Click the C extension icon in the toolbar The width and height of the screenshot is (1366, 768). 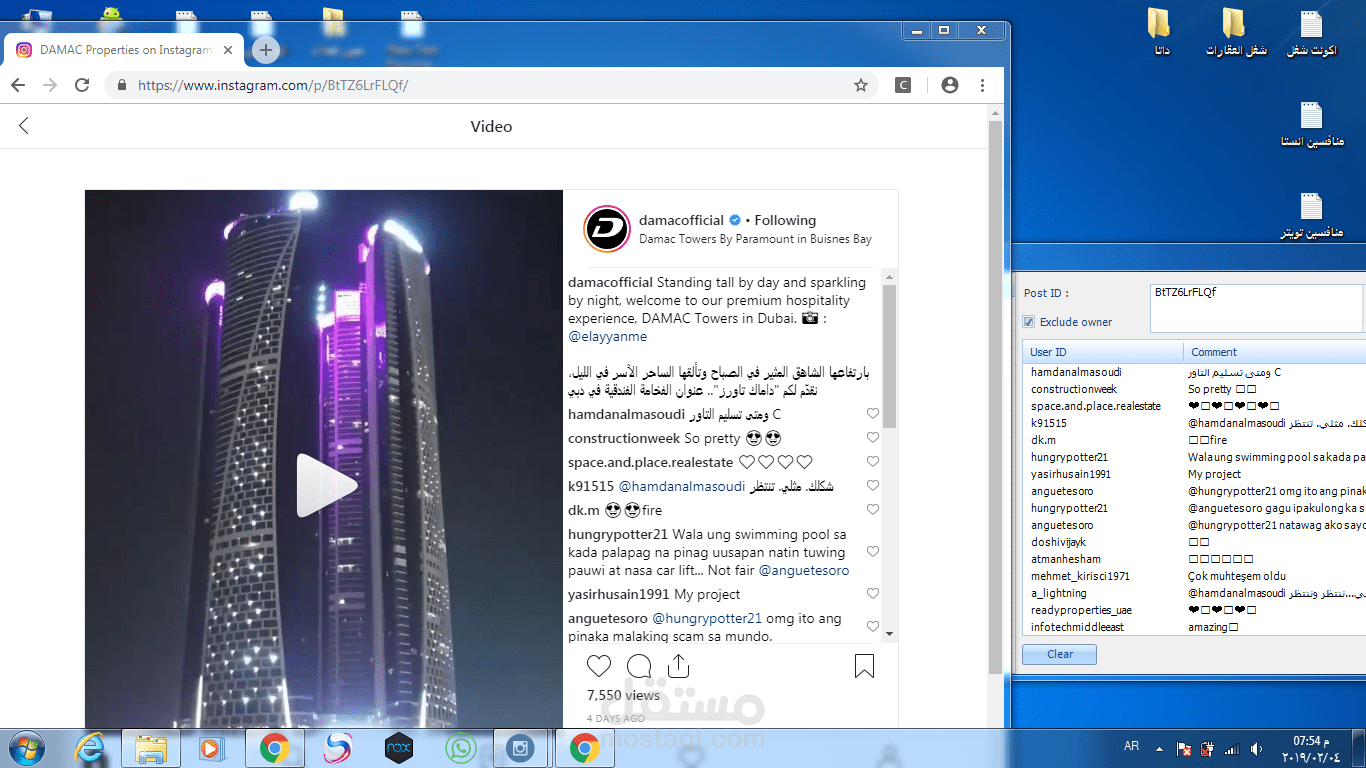point(903,85)
